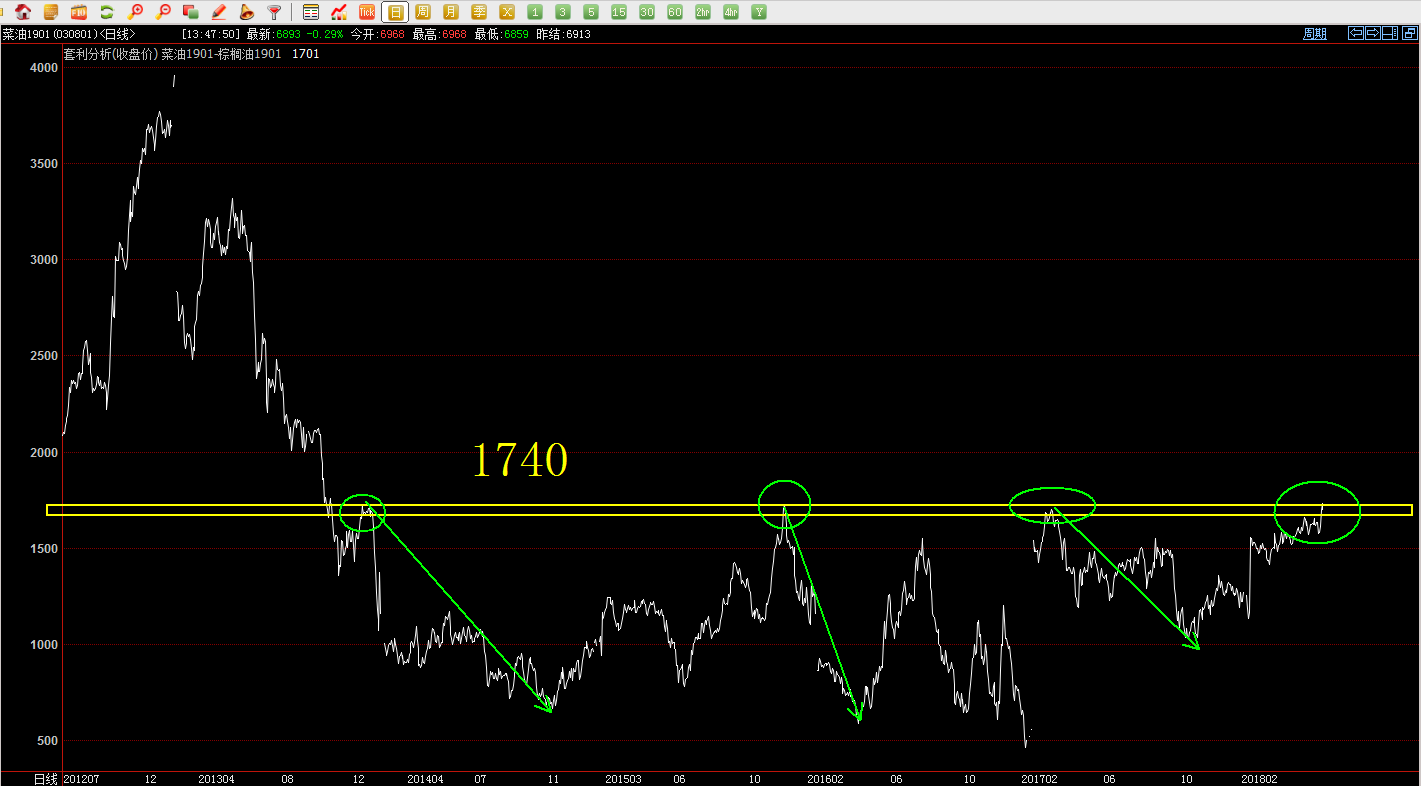Click the high value 最高 6968
Image resolution: width=1421 pixels, height=786 pixels.
439,34
